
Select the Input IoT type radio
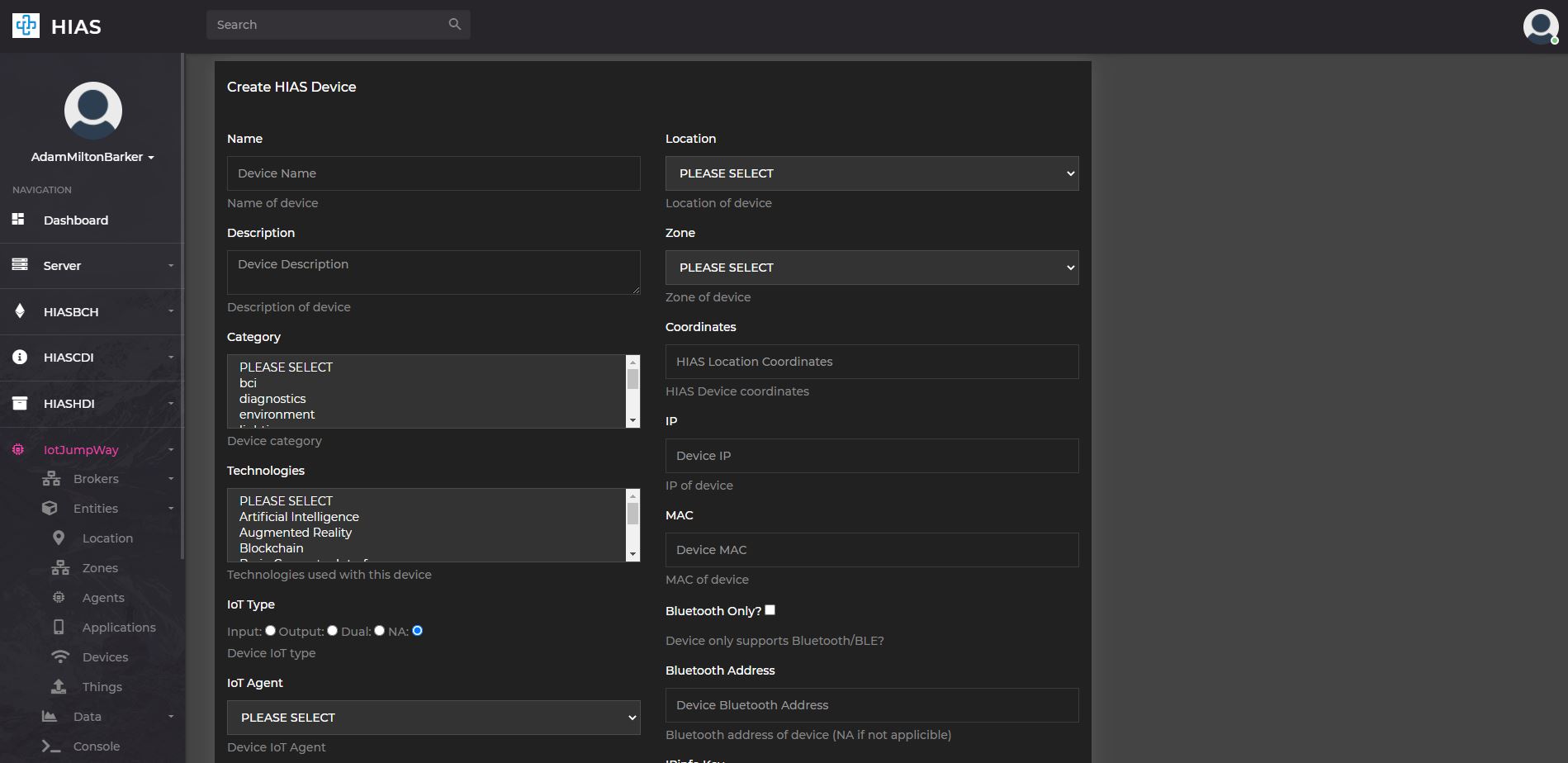pos(270,631)
